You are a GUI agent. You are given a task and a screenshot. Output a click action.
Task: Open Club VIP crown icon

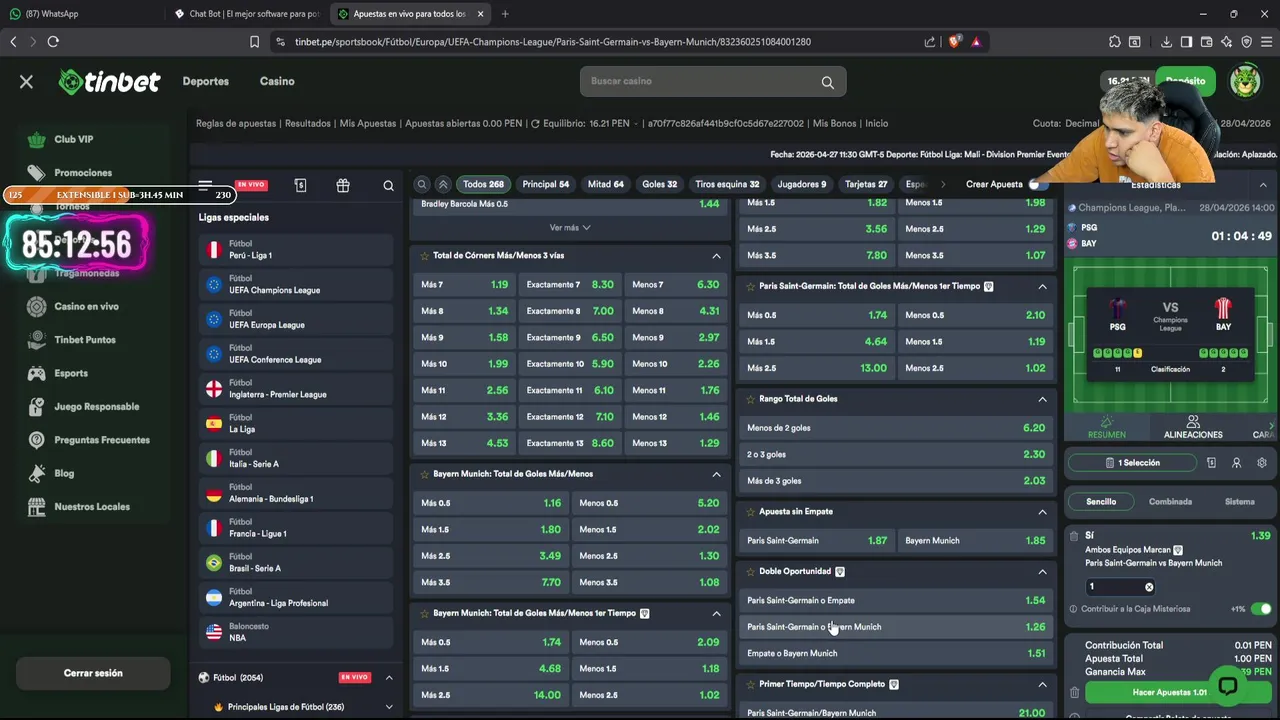coord(37,139)
